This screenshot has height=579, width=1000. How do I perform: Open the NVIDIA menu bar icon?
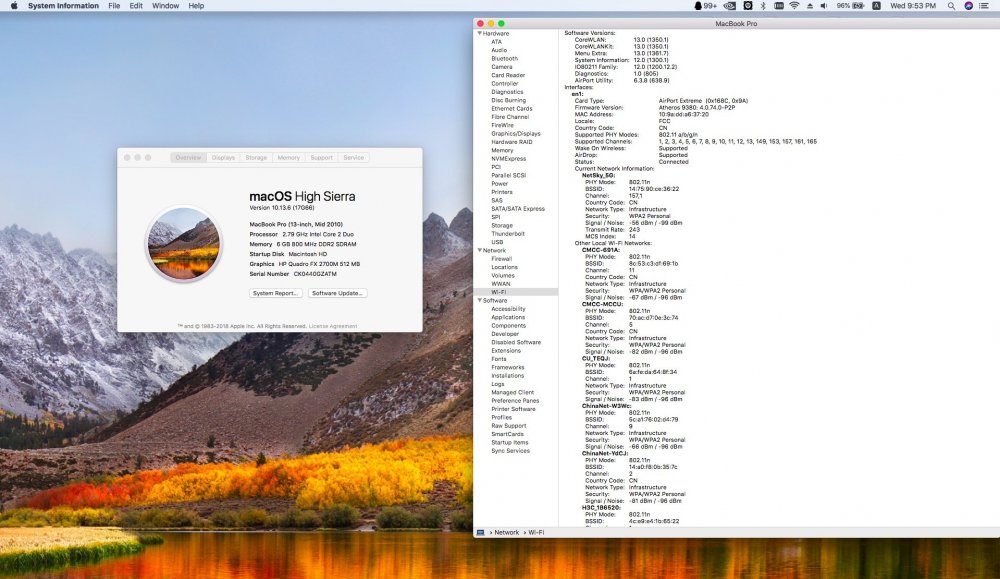[x=730, y=6]
